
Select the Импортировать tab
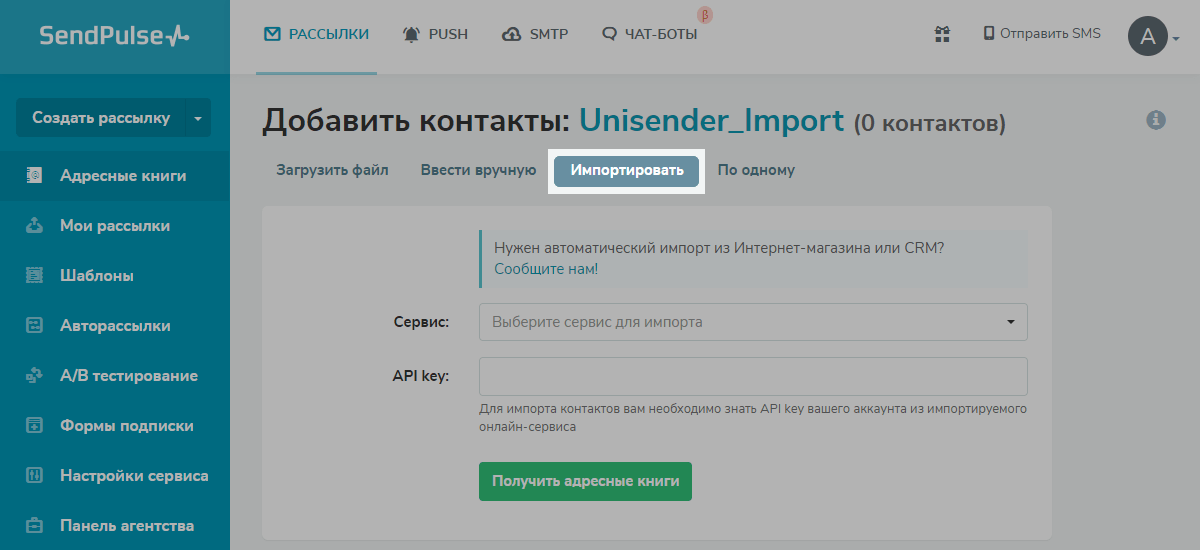[x=627, y=170]
